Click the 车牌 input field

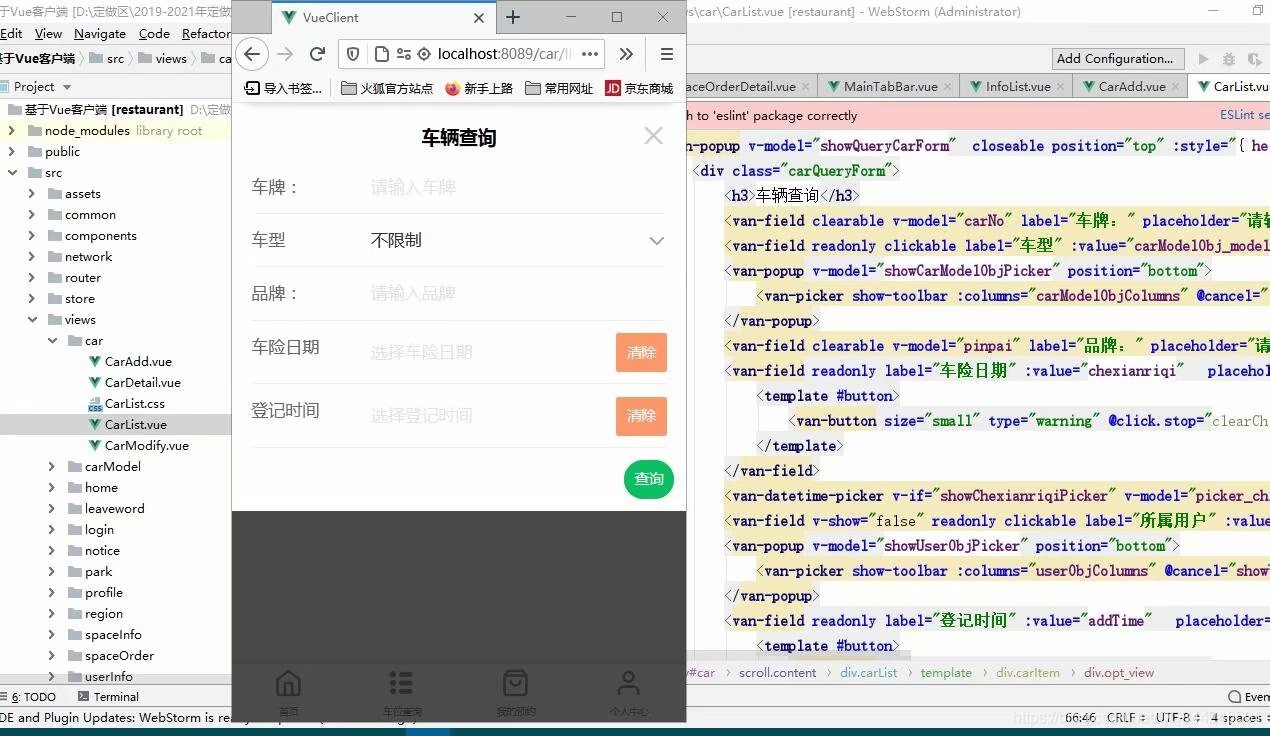coord(517,187)
